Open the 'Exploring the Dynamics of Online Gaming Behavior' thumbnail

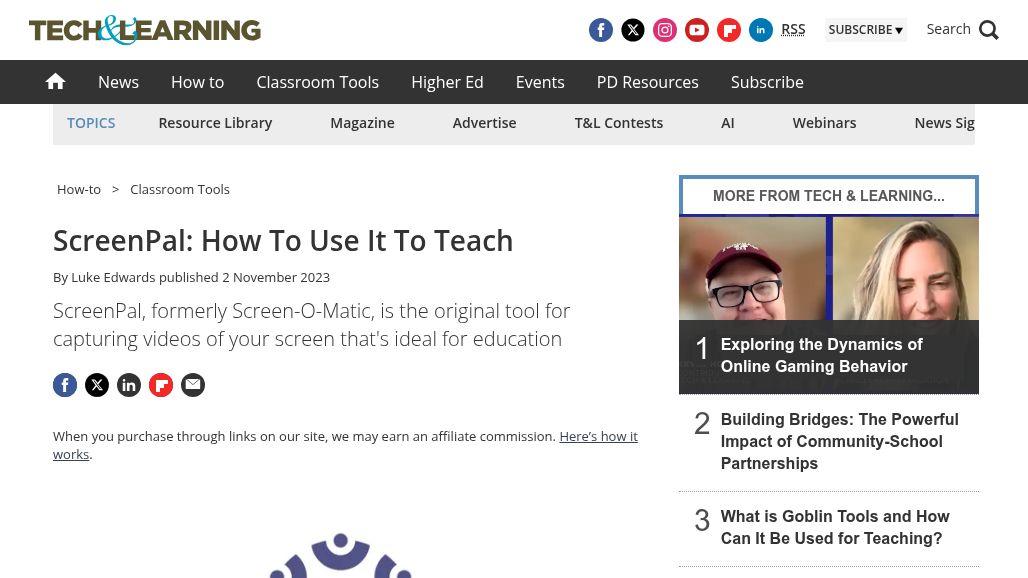point(828,303)
